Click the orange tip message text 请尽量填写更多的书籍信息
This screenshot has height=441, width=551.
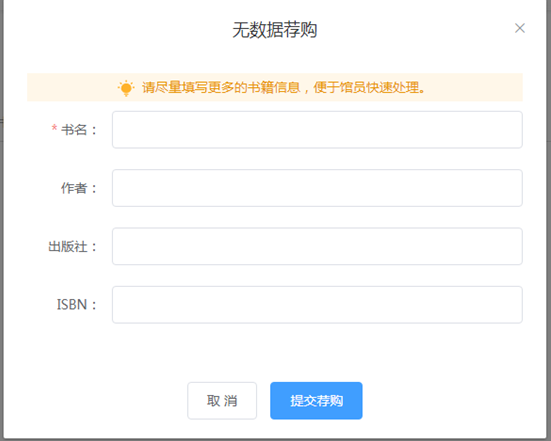pyautogui.click(x=221, y=87)
